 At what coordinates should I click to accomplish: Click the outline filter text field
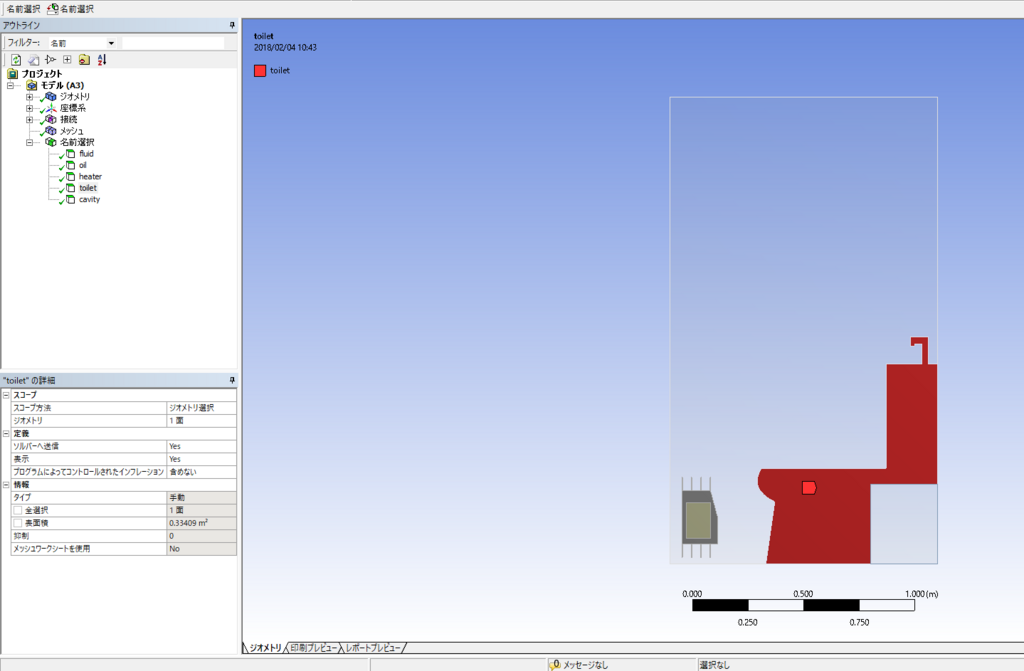(x=173, y=43)
